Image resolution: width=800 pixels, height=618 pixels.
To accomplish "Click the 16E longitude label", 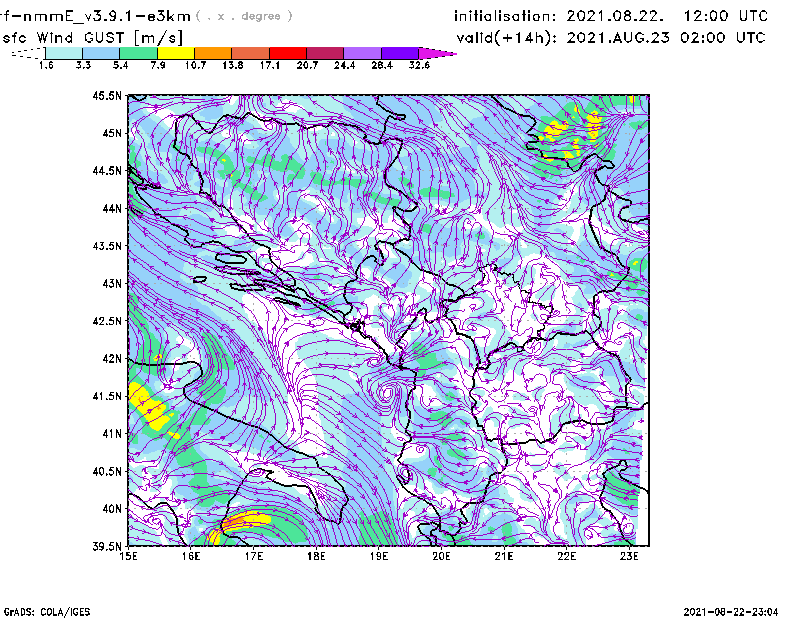I will pyautogui.click(x=191, y=556).
